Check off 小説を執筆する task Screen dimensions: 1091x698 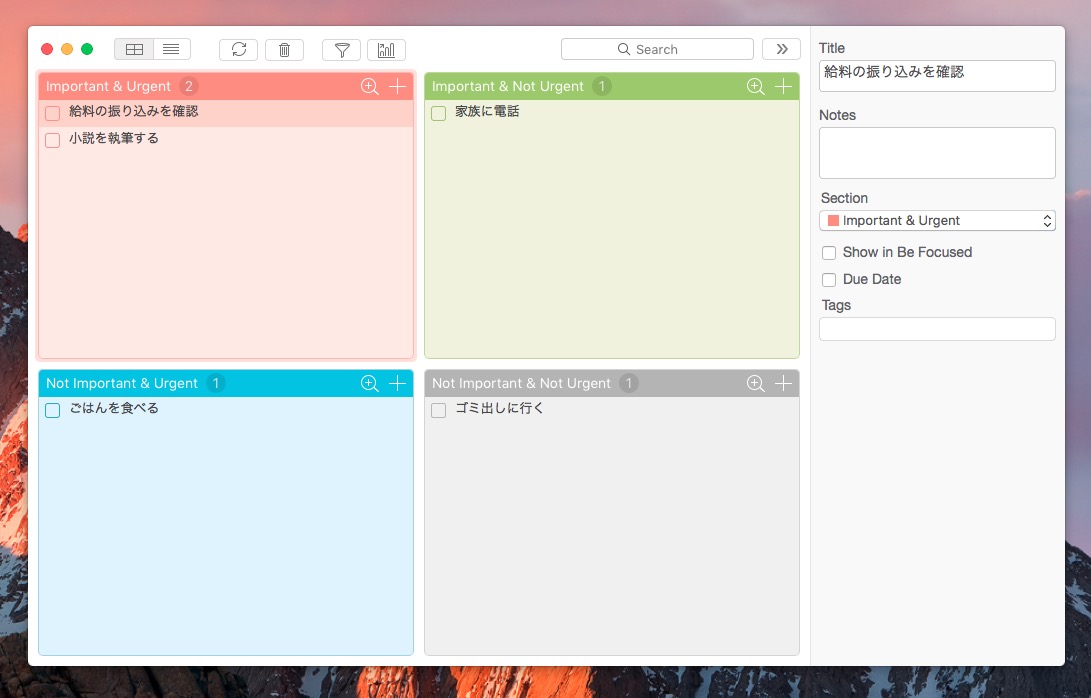tap(52, 140)
